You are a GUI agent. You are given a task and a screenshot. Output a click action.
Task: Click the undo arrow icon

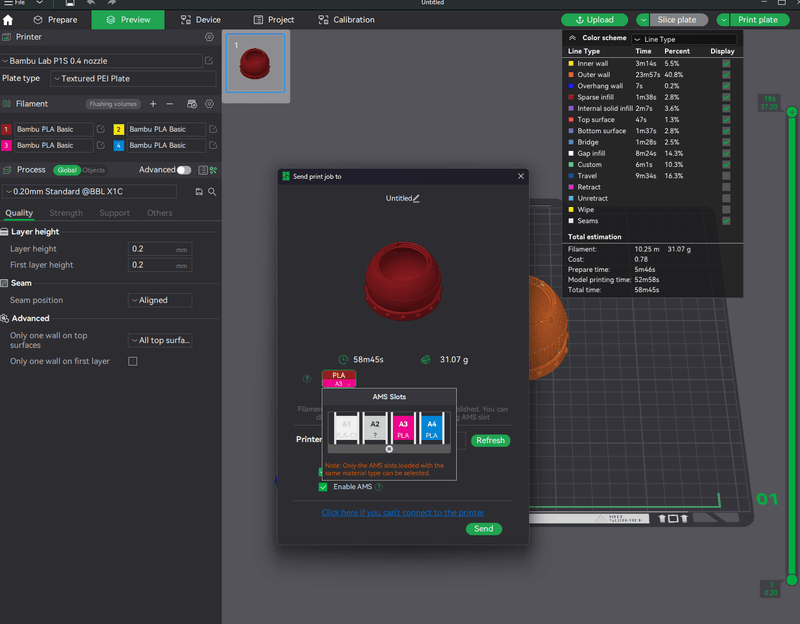point(91,3)
